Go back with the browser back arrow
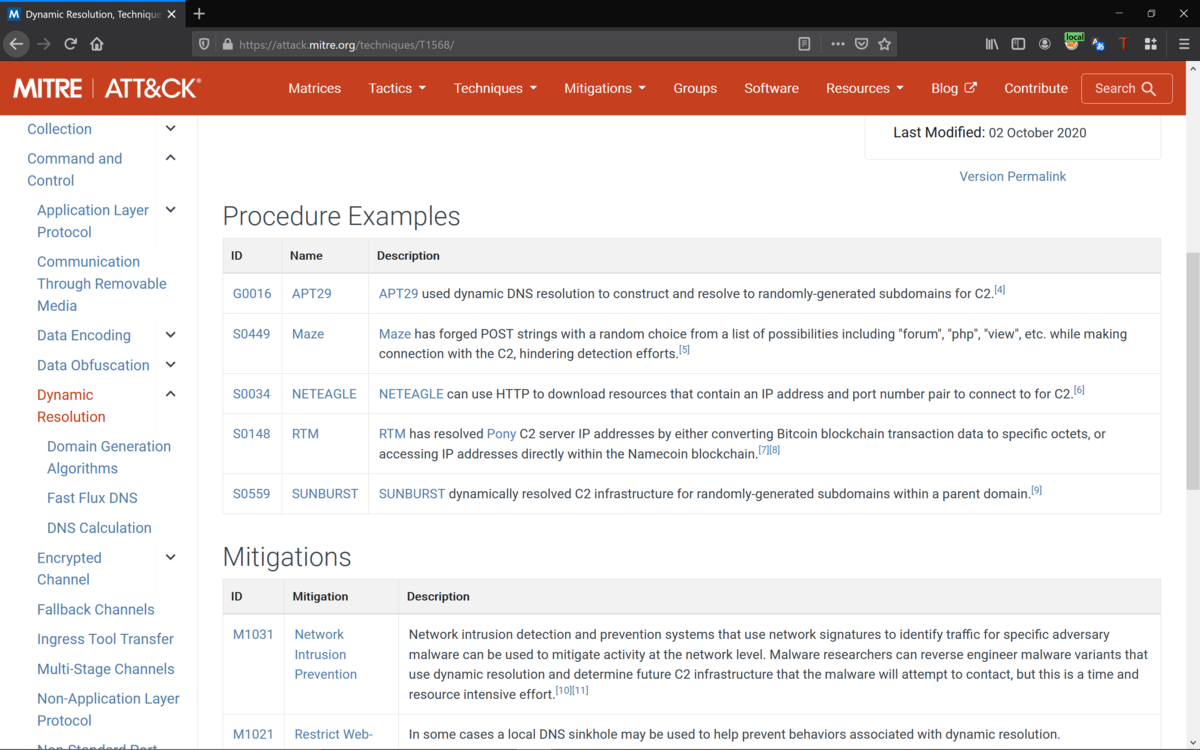1200x750 pixels. coord(16,44)
